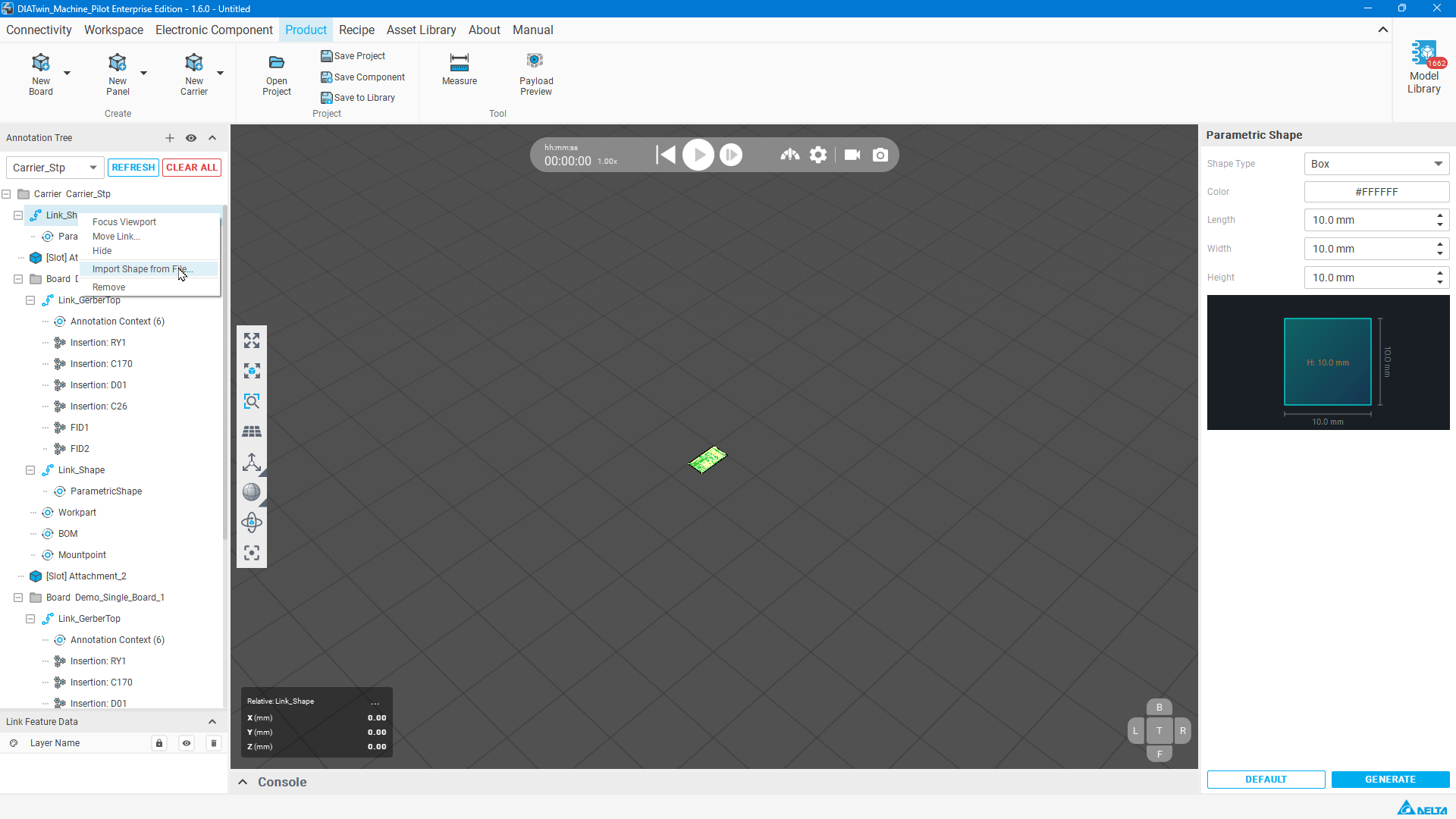Image resolution: width=1456 pixels, height=819 pixels.
Task: Collapse Board Demo_Single_Board_1 node
Action: pyautogui.click(x=18, y=598)
